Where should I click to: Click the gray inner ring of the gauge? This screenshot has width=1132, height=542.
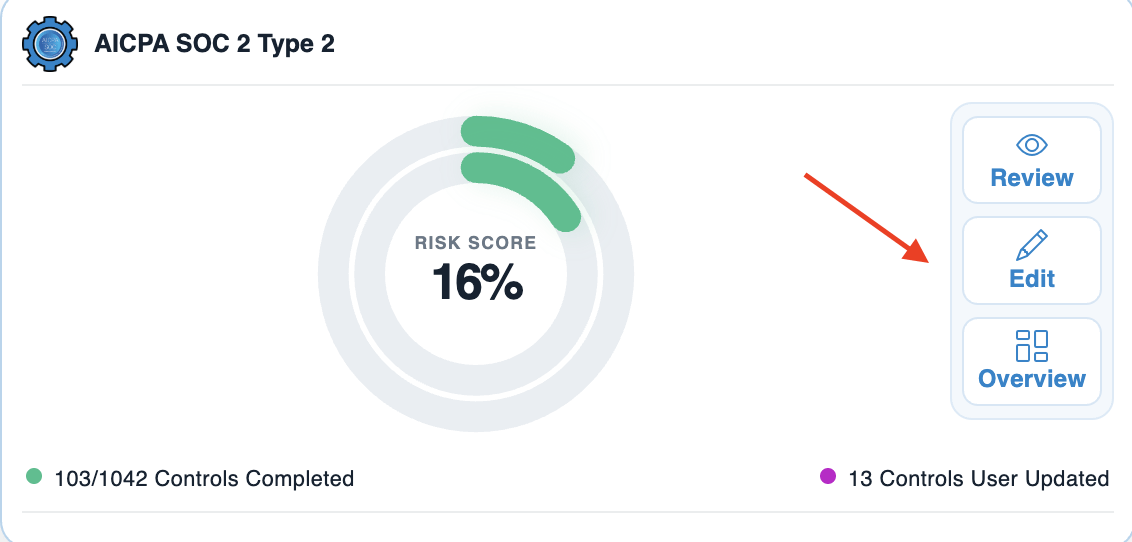coord(368,274)
